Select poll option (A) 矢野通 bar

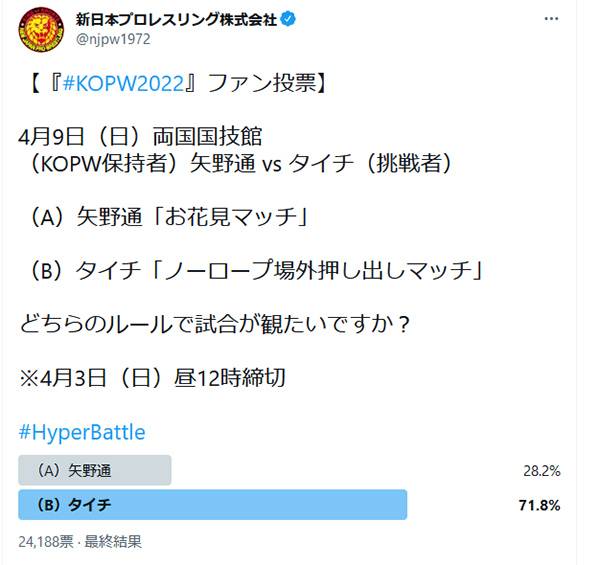click(95, 470)
